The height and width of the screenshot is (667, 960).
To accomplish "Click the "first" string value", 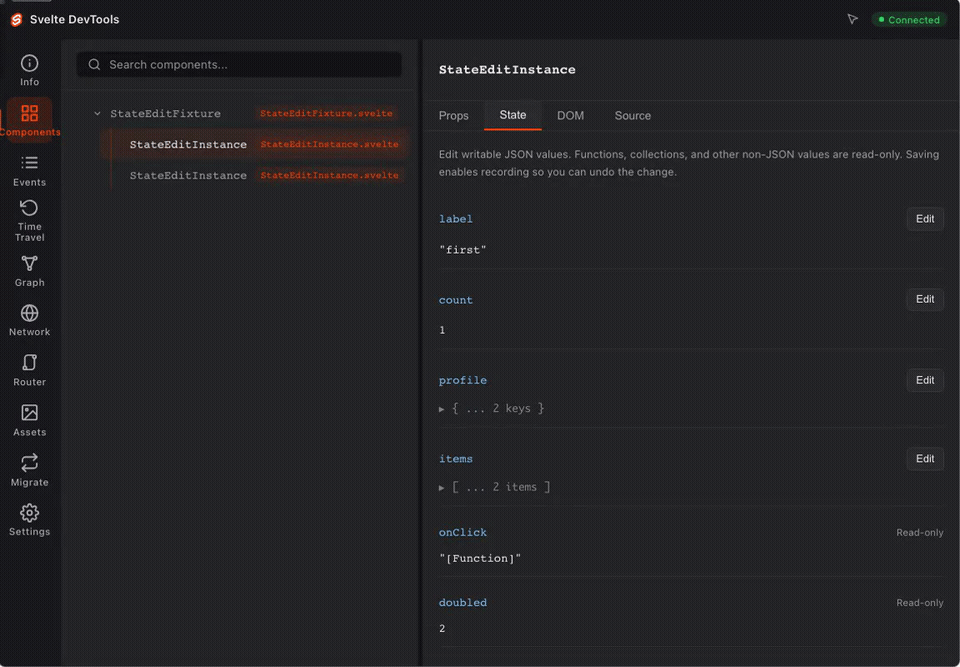I will tap(463, 250).
